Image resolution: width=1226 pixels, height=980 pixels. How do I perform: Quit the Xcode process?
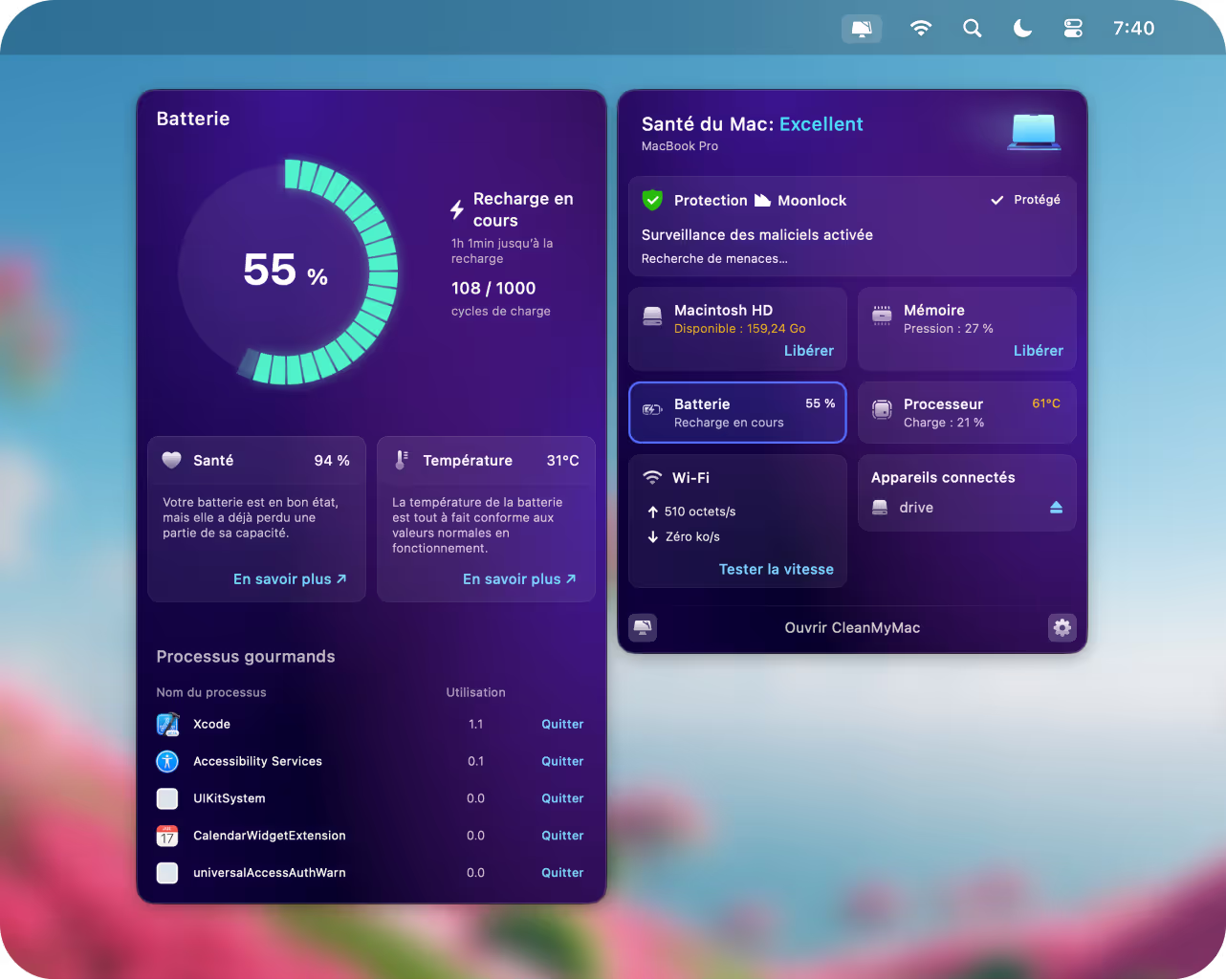(x=562, y=725)
